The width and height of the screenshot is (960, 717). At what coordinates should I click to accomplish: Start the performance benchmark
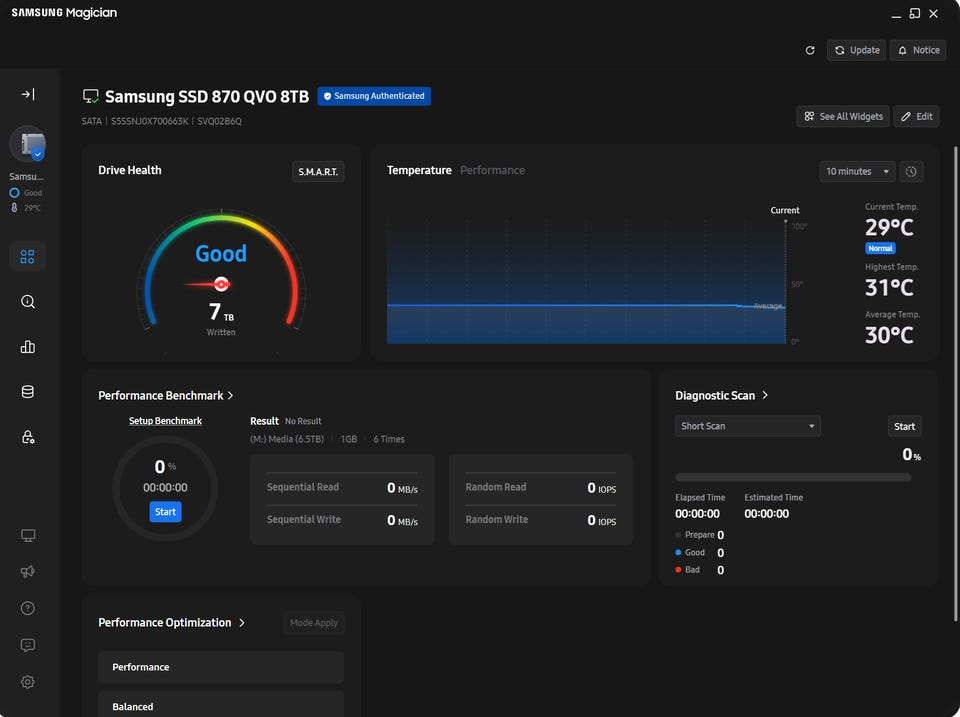165,512
